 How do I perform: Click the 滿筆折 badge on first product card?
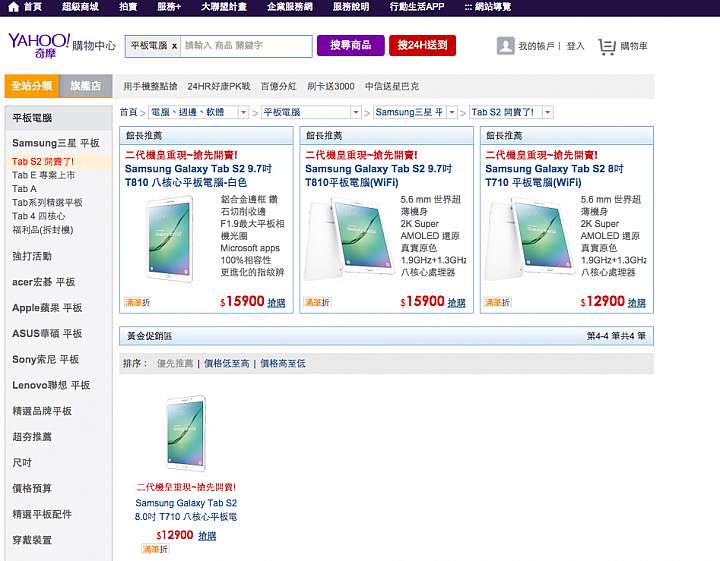pyautogui.click(x=138, y=302)
